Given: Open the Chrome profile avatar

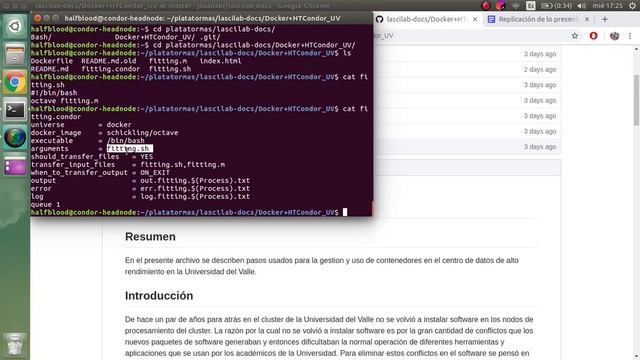Looking at the screenshot, I should pyautogui.click(x=614, y=36).
